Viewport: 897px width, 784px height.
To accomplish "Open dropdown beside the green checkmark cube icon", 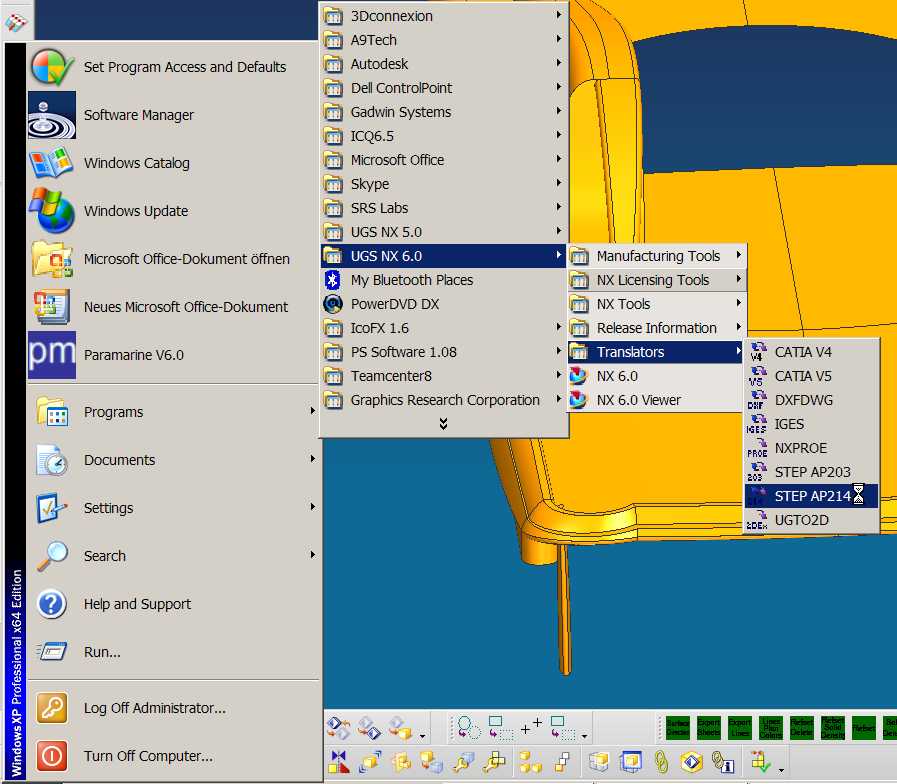I will tap(781, 770).
